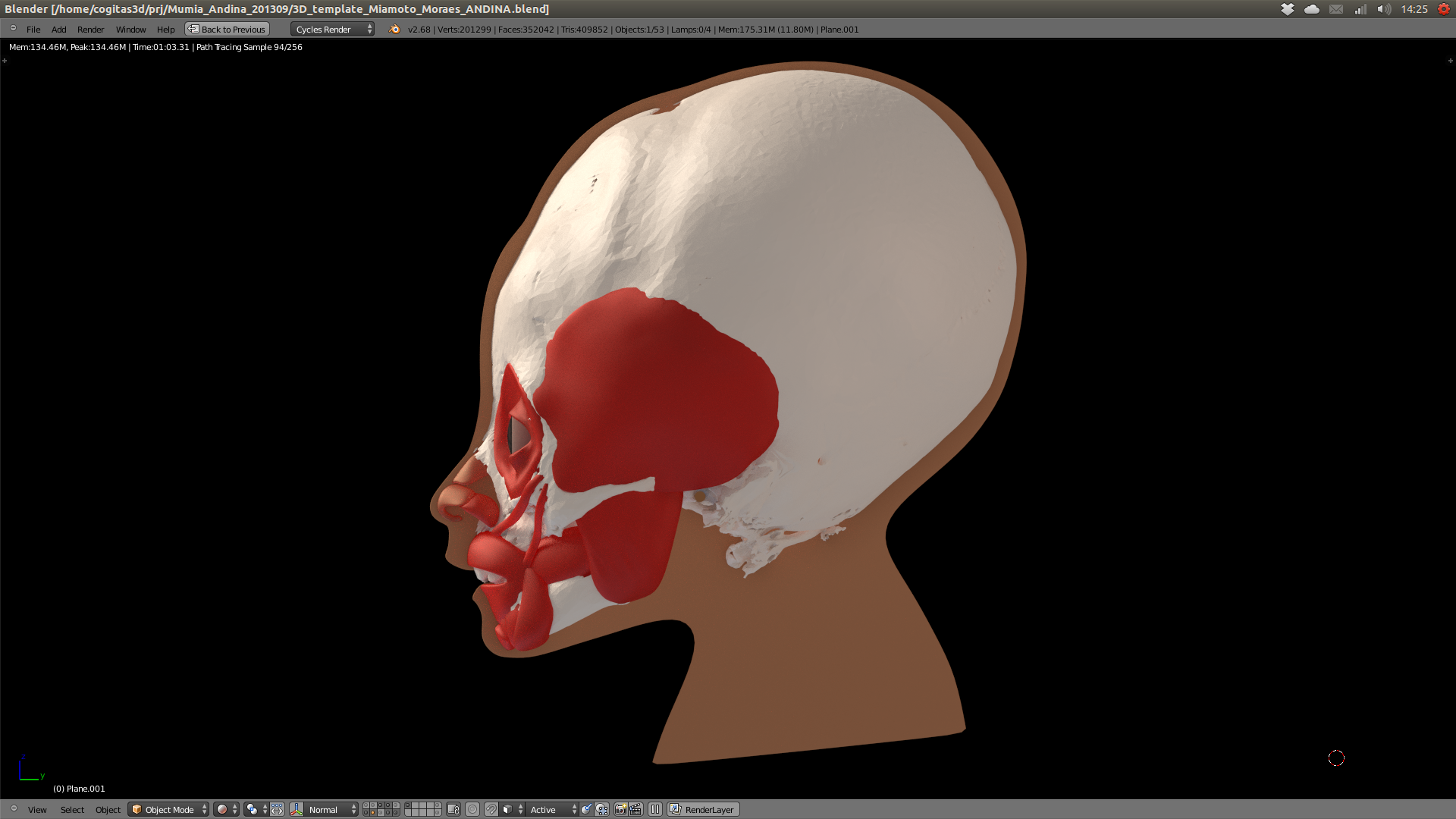Viewport: 1456px width, 819px height.
Task: Click the Back to Previous button
Action: tap(227, 30)
